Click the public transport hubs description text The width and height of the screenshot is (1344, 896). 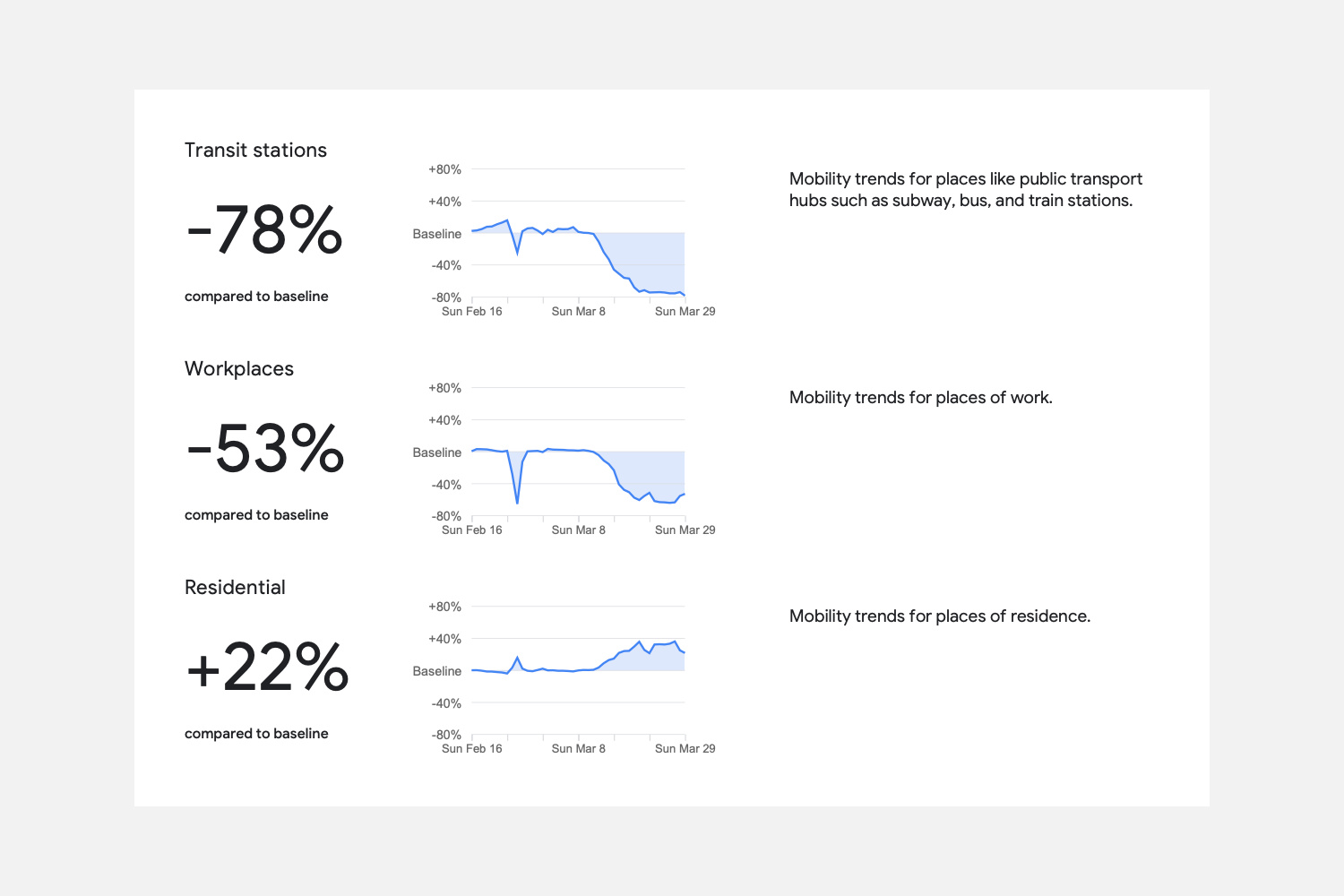point(966,190)
